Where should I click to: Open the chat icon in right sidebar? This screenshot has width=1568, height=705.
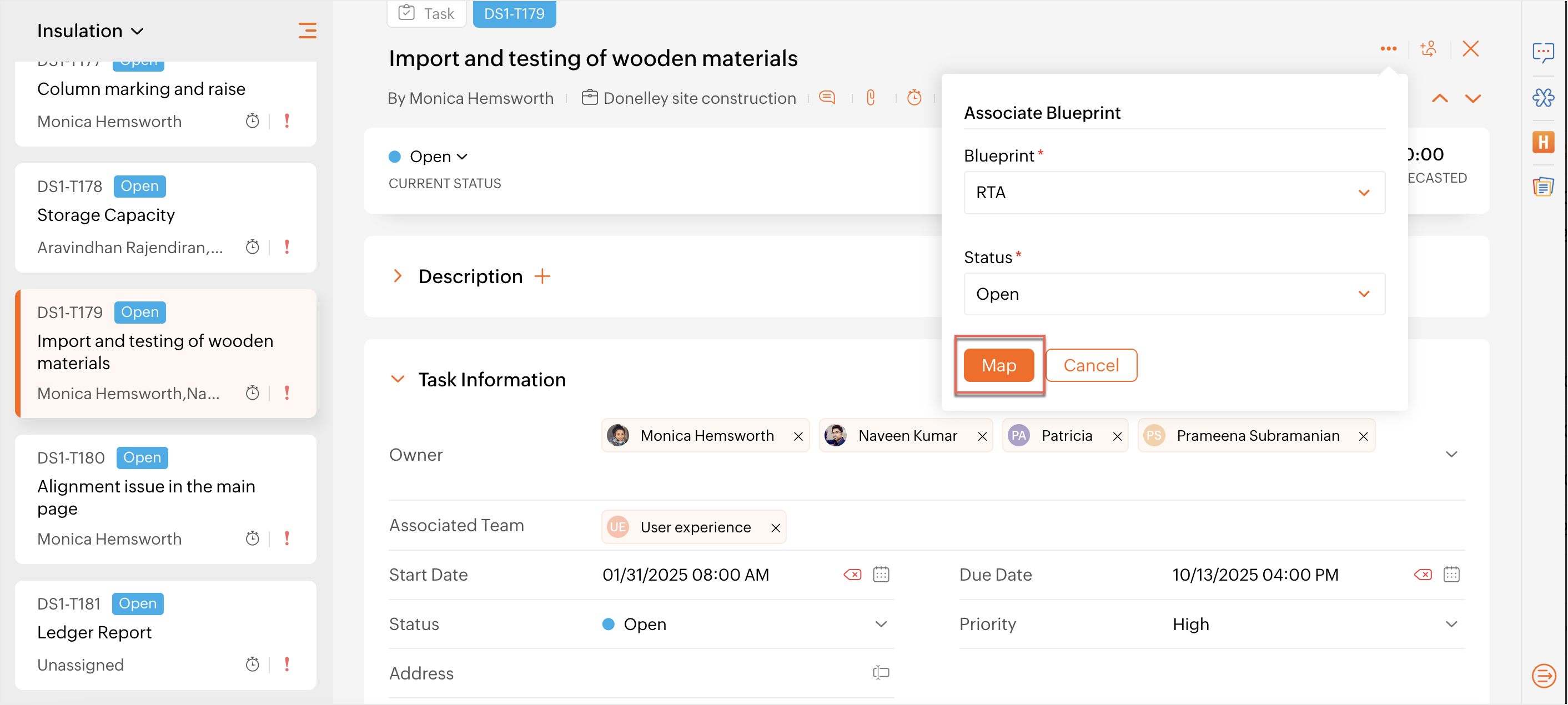1542,52
